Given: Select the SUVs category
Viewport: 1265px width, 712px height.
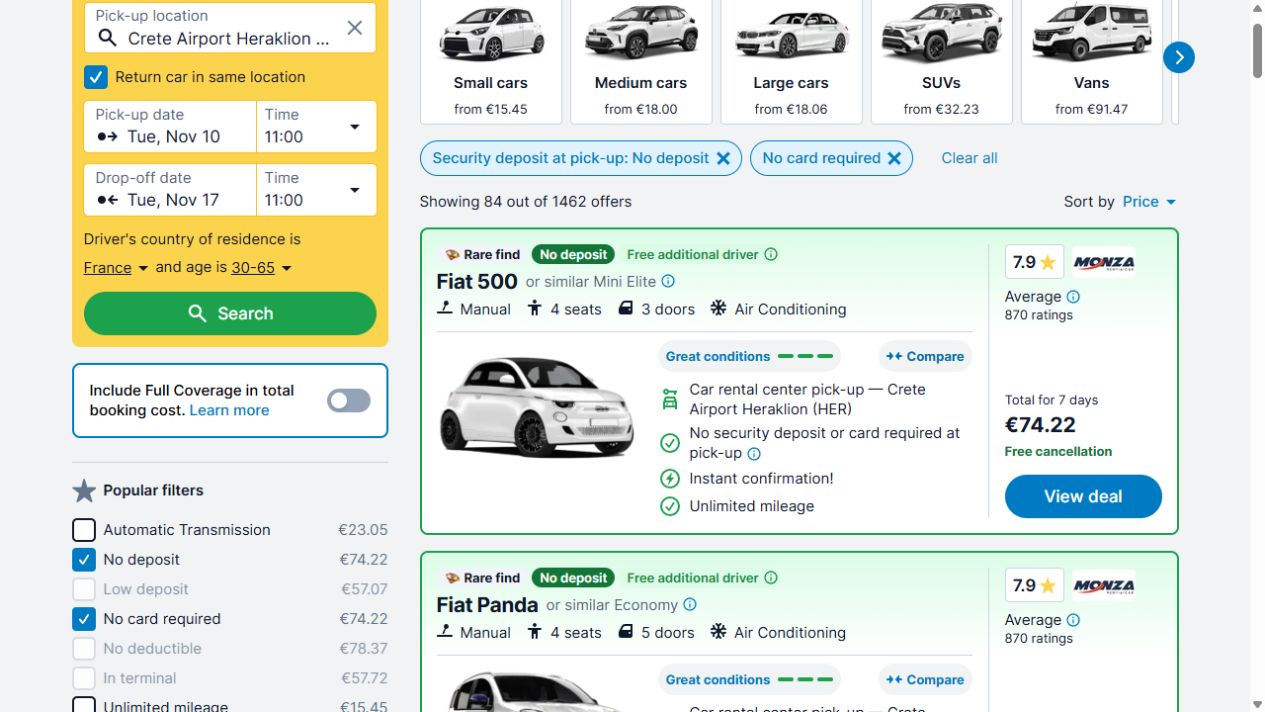Looking at the screenshot, I should 941,61.
